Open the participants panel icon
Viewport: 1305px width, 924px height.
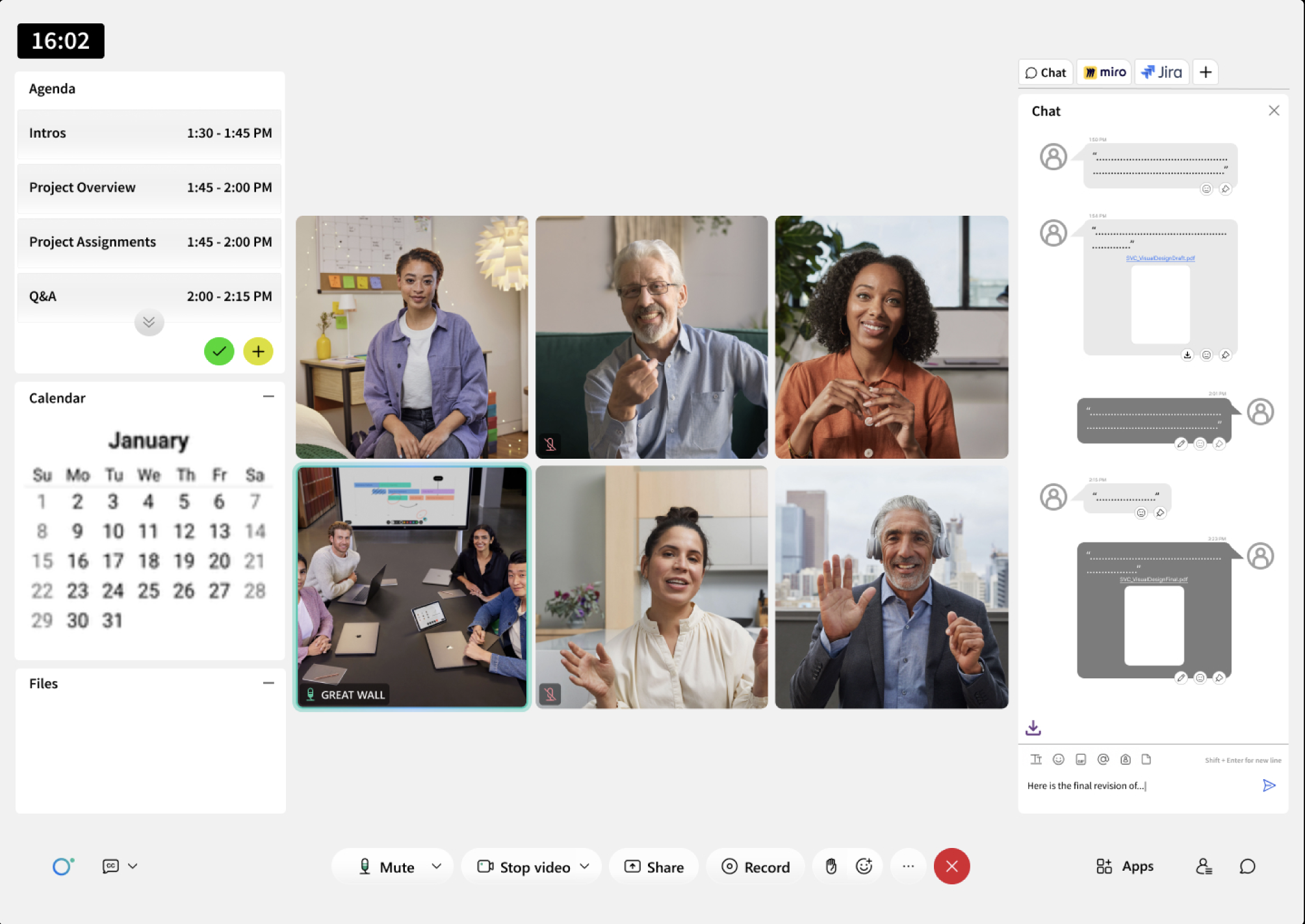1204,866
